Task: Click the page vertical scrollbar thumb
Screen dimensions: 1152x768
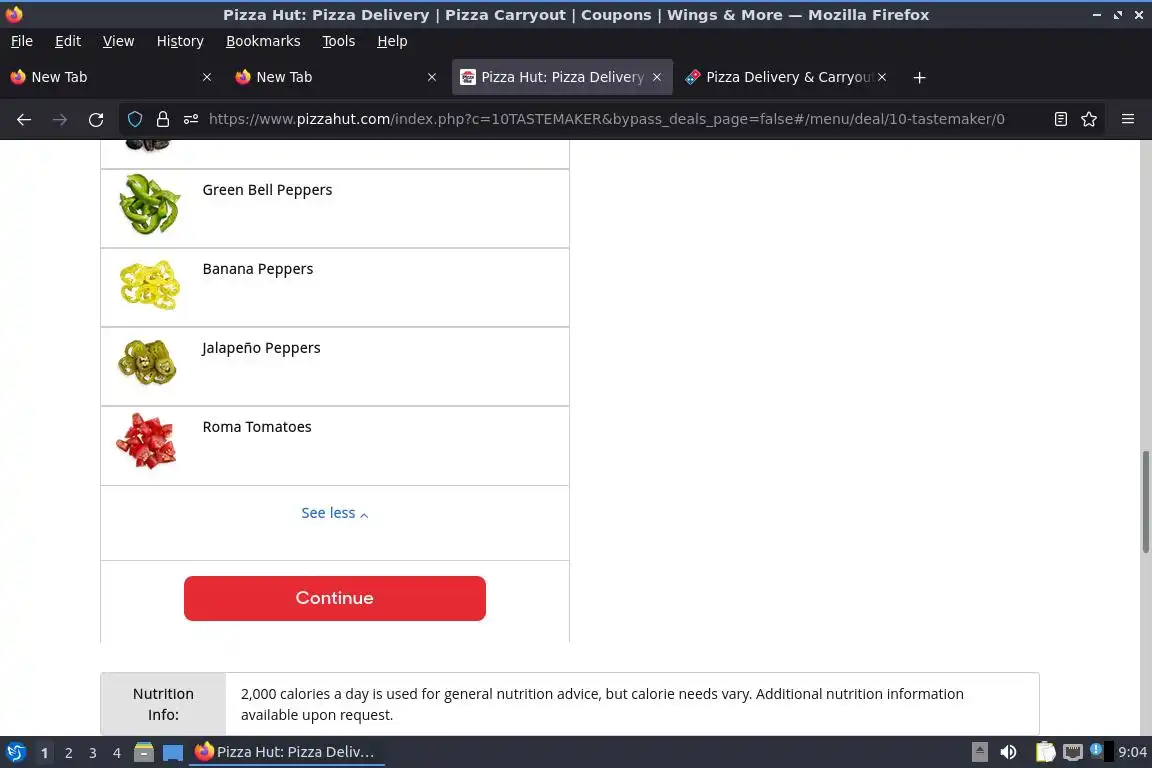Action: tap(1145, 502)
